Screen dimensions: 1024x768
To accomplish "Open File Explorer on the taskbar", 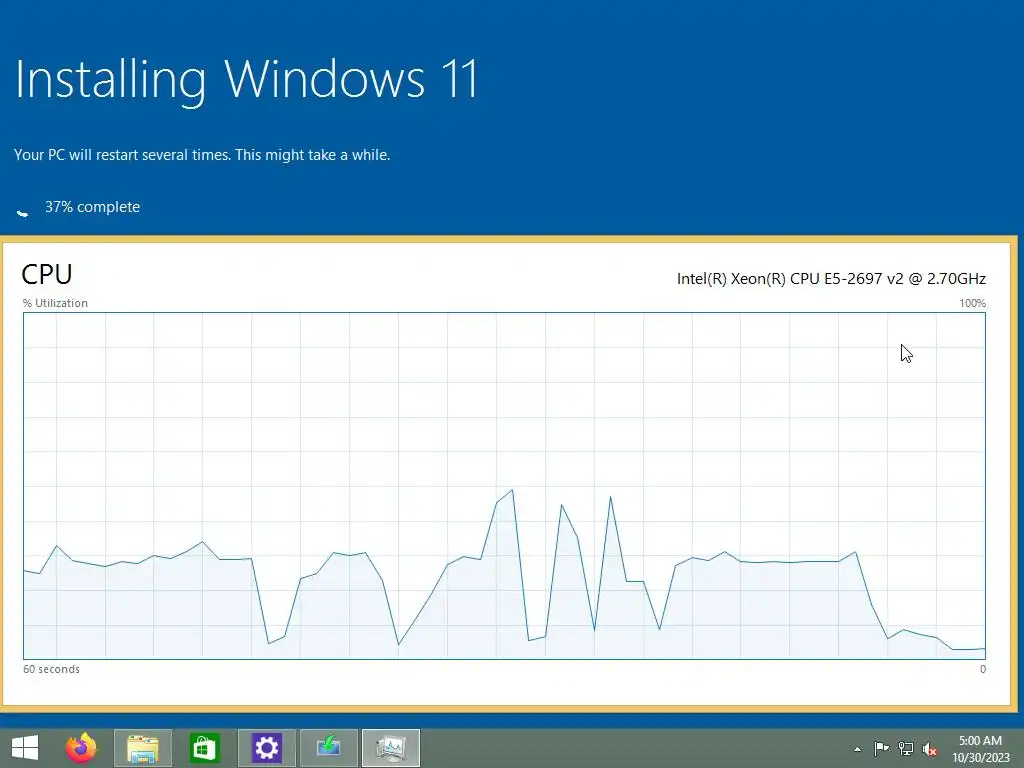I will [x=143, y=748].
